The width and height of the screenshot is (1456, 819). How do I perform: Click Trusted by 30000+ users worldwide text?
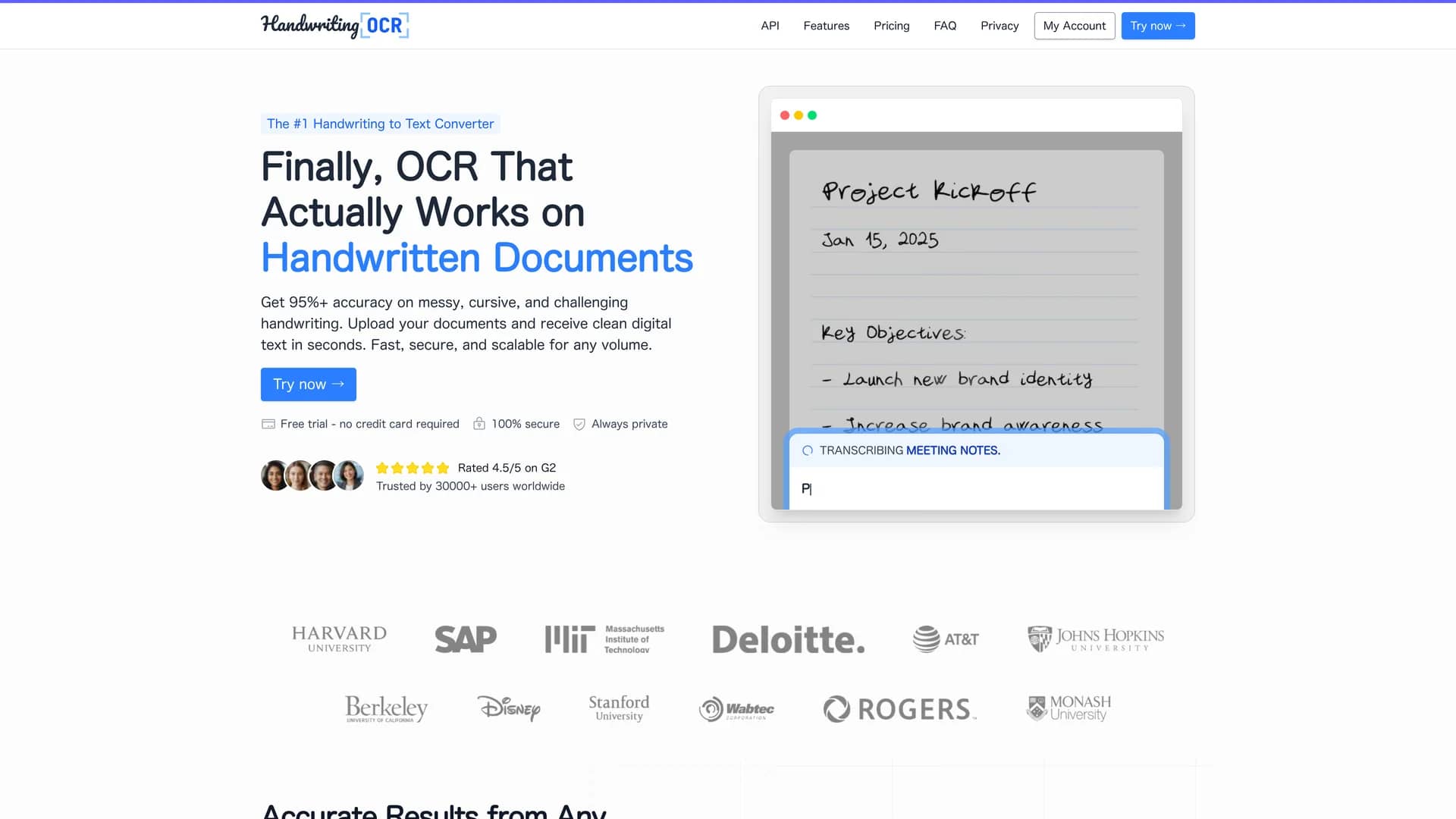tap(470, 486)
